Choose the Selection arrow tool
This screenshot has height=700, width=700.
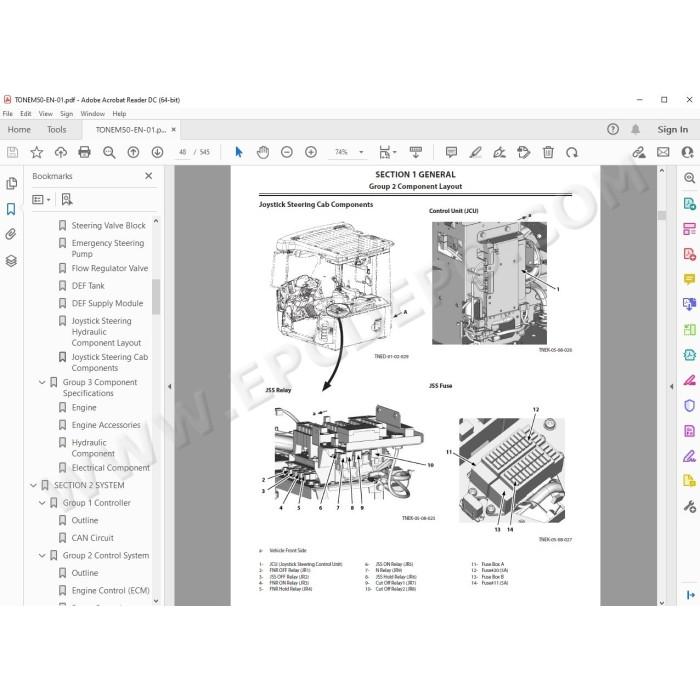coord(239,152)
